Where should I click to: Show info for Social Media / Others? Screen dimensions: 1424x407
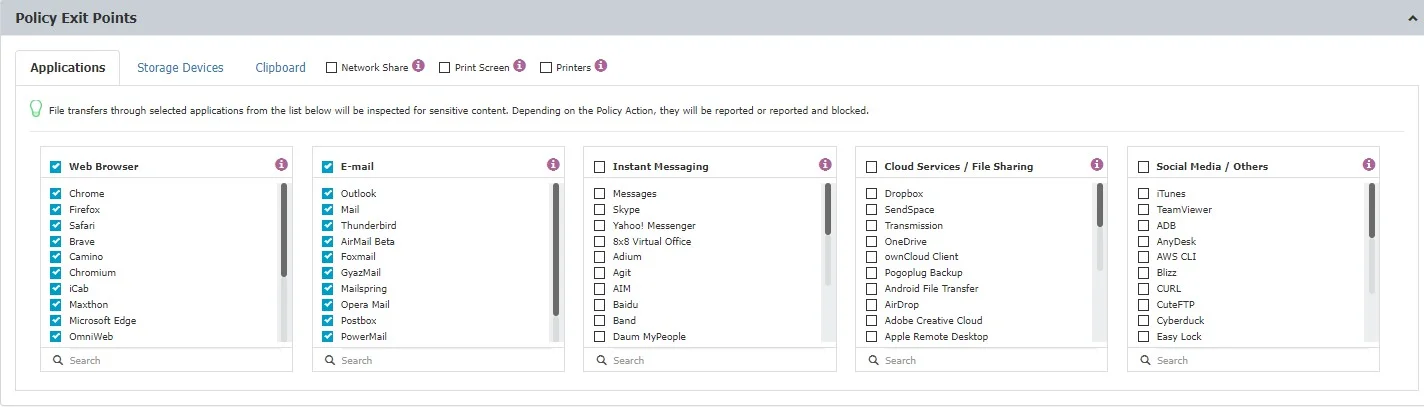point(1369,164)
